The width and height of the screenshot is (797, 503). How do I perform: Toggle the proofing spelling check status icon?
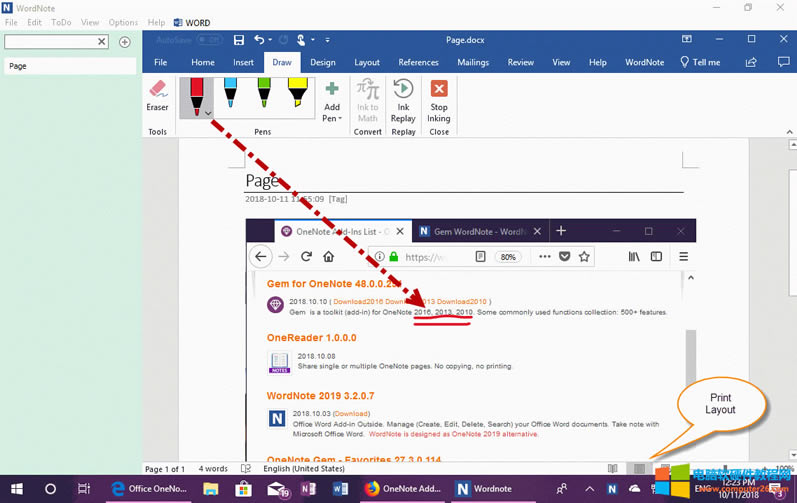(248, 468)
